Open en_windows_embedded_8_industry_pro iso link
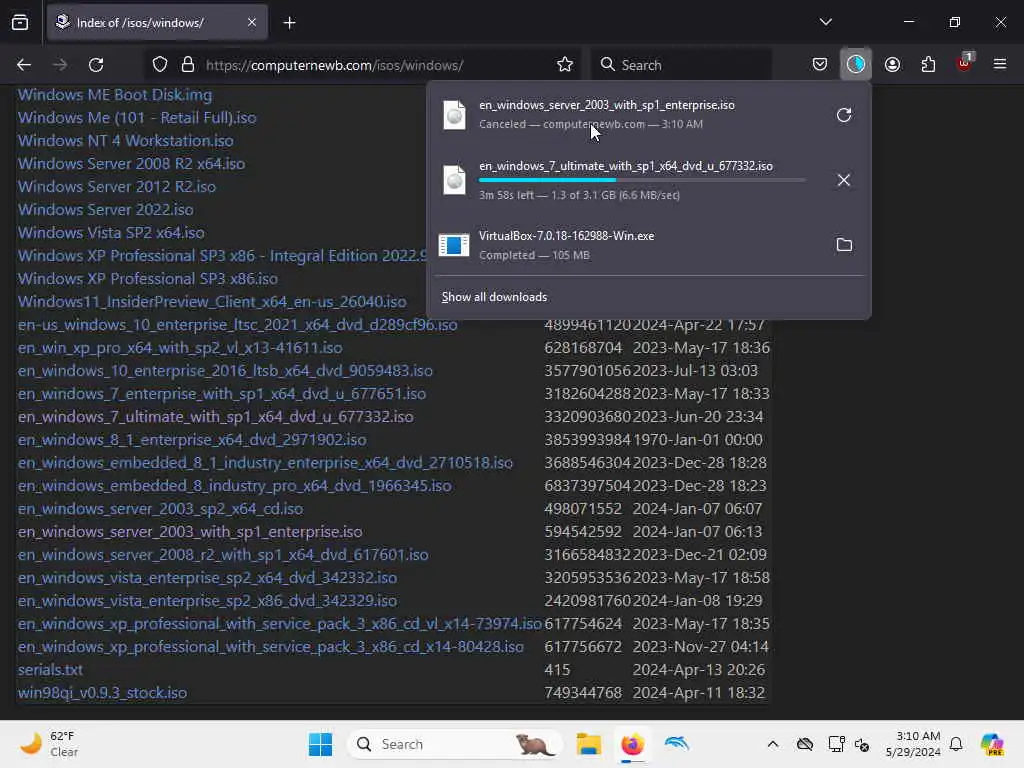The image size is (1024, 768). 234,486
